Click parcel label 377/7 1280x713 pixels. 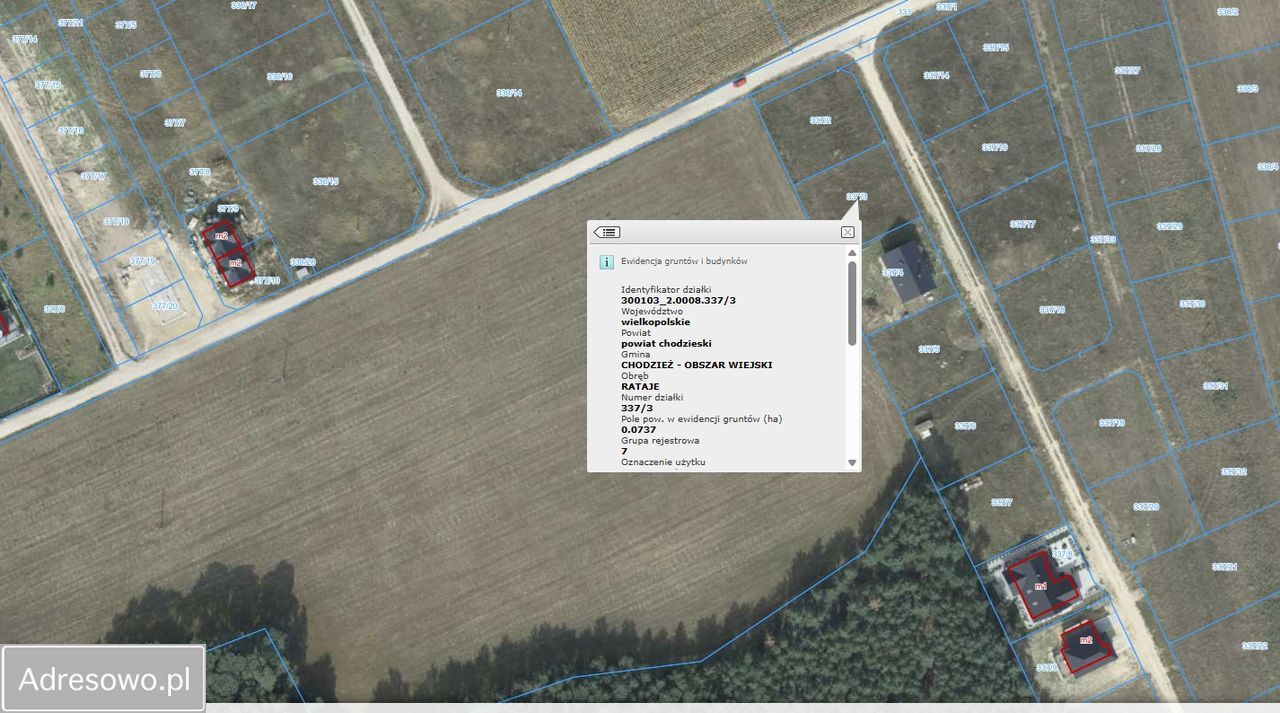coord(174,123)
